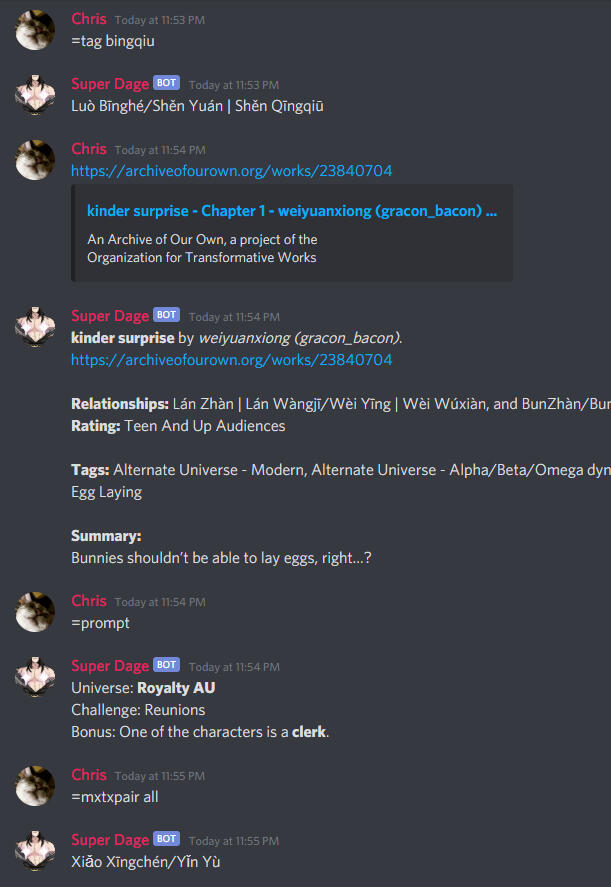Open the archiveofourown link in Chris's message
Screen dimensions: 611x887
[x=231, y=171]
